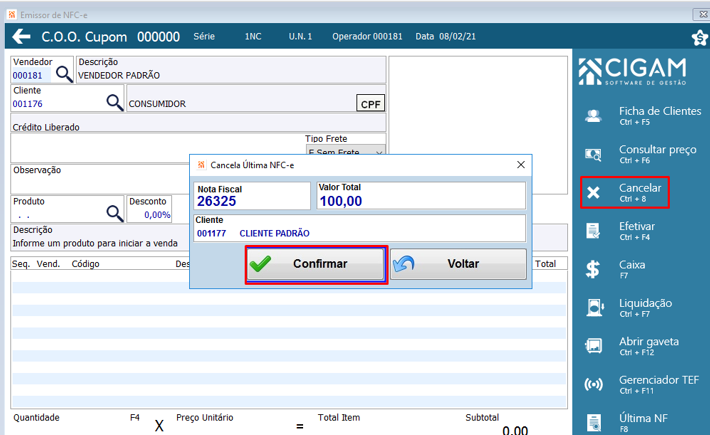710x435 pixels.
Task: Open Gerenciador TEF
Action: click(x=659, y=384)
